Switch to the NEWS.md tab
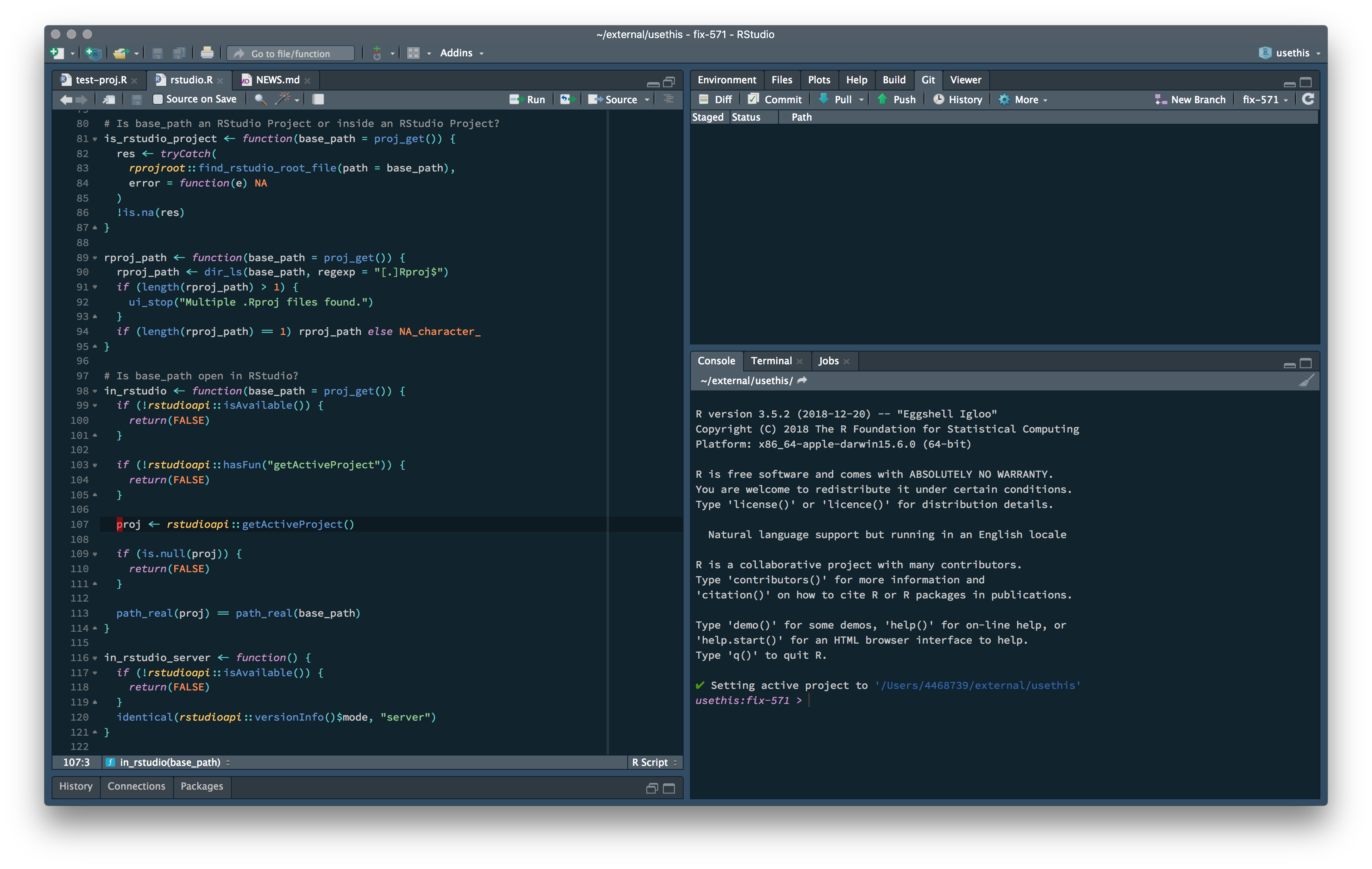 (277, 80)
